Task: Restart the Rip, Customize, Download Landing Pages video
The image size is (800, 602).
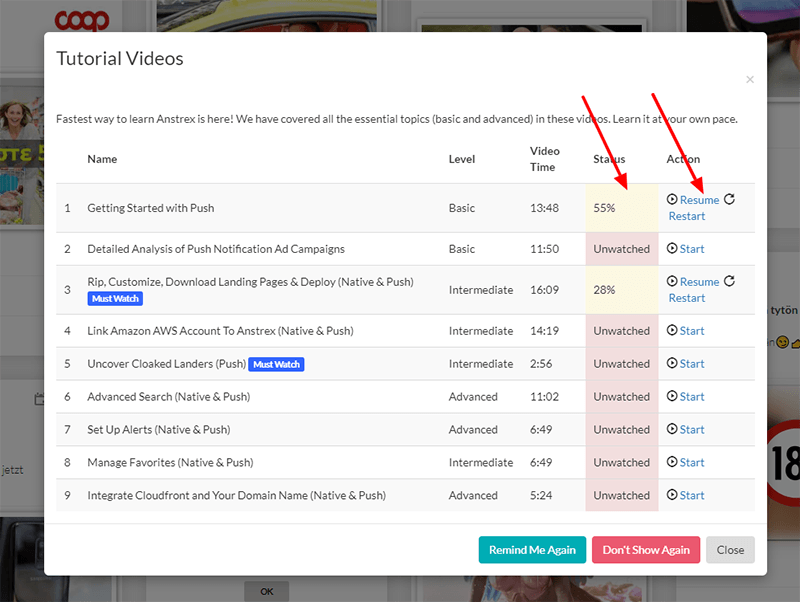Action: click(x=687, y=298)
